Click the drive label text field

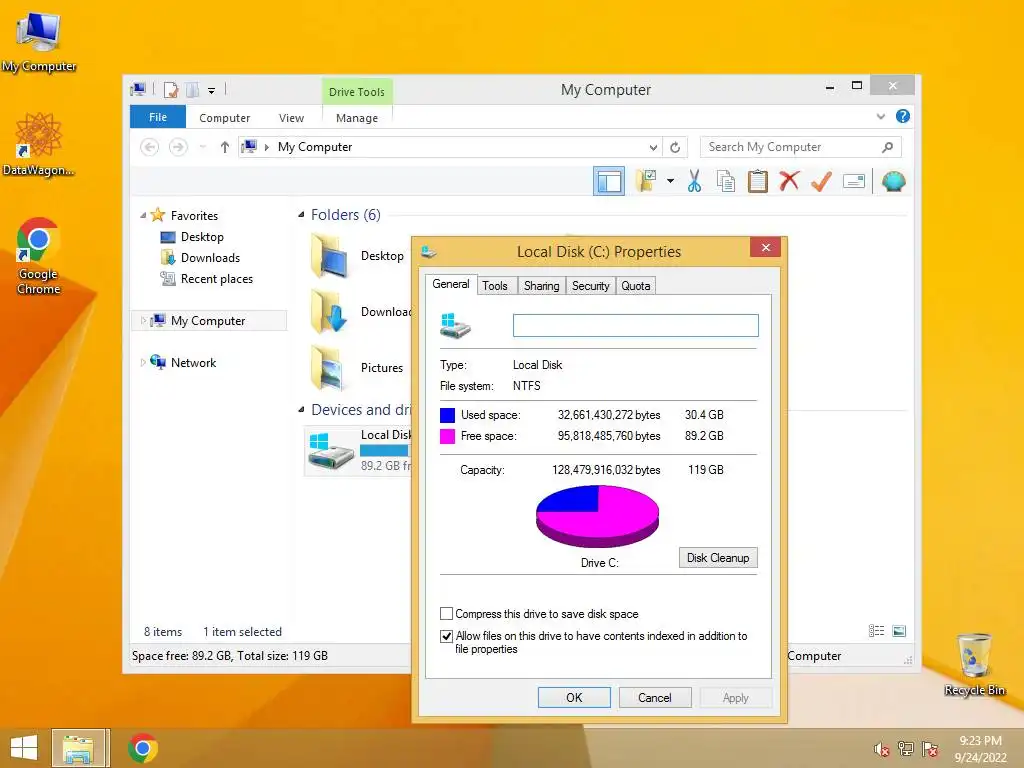coord(635,325)
